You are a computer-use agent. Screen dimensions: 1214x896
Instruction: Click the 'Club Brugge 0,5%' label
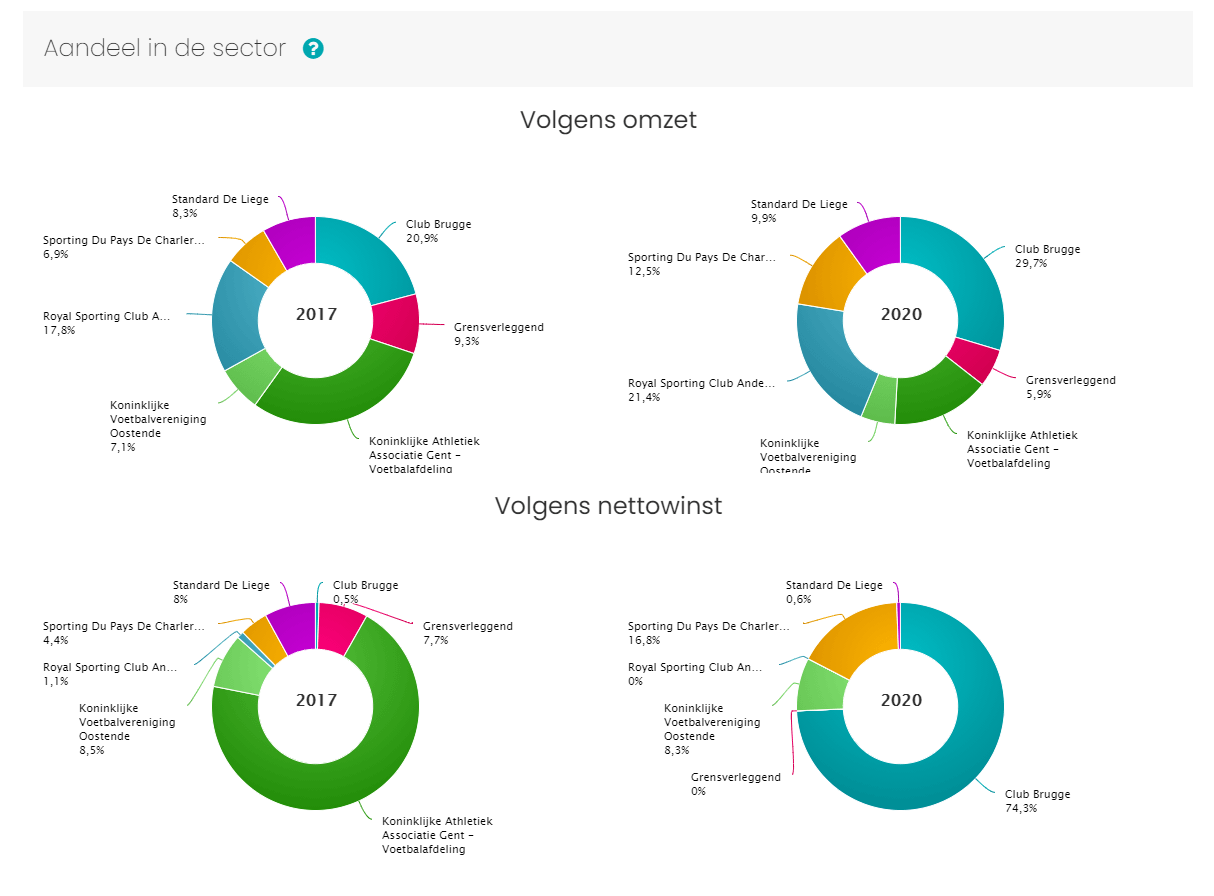click(365, 592)
